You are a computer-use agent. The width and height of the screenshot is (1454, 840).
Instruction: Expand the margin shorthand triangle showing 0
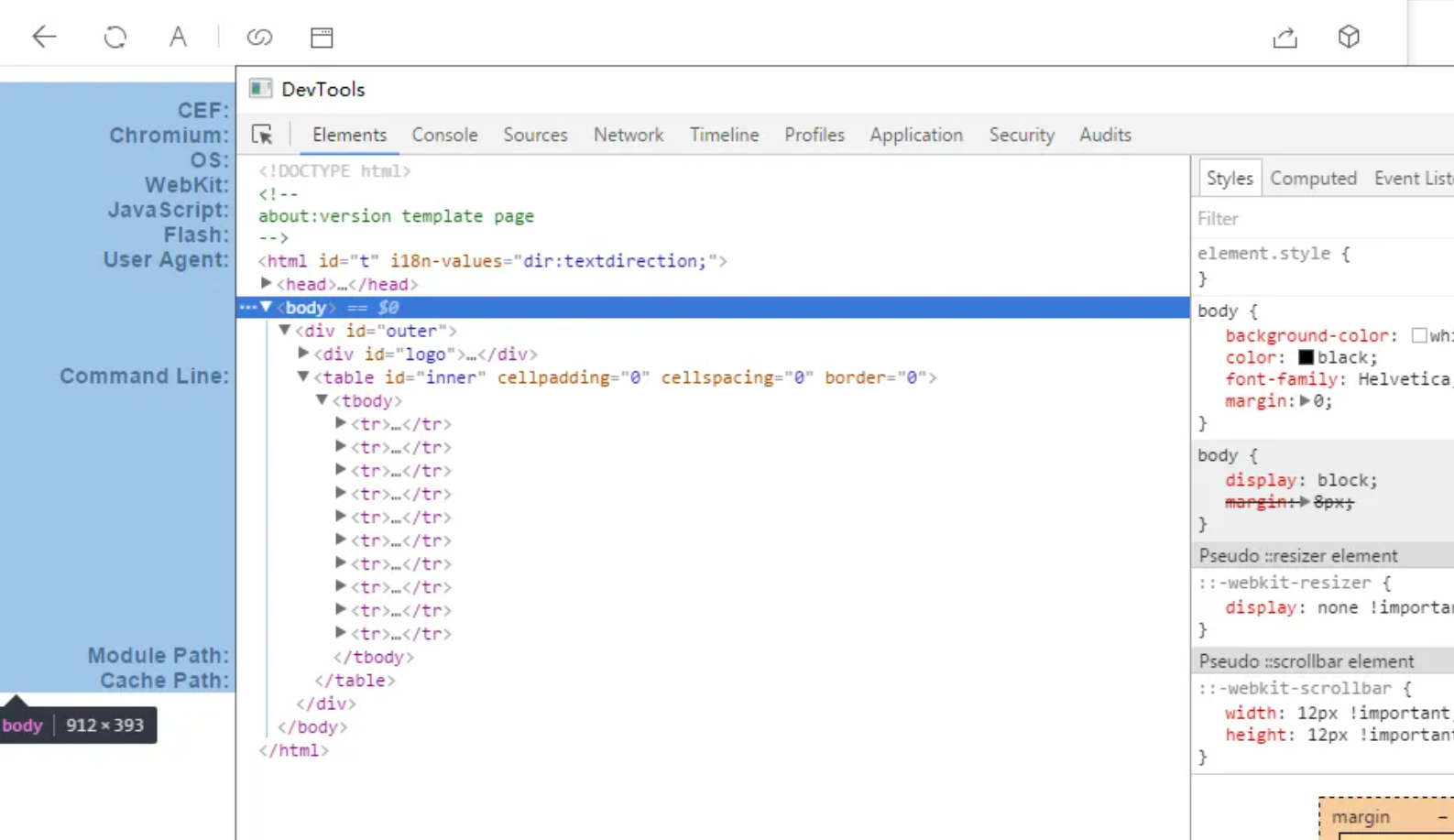pyautogui.click(x=1305, y=400)
